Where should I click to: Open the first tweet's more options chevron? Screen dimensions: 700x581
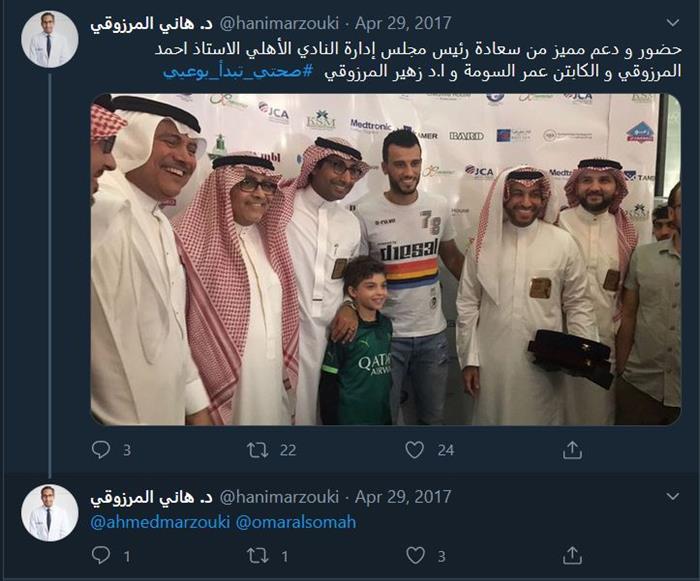672,22
